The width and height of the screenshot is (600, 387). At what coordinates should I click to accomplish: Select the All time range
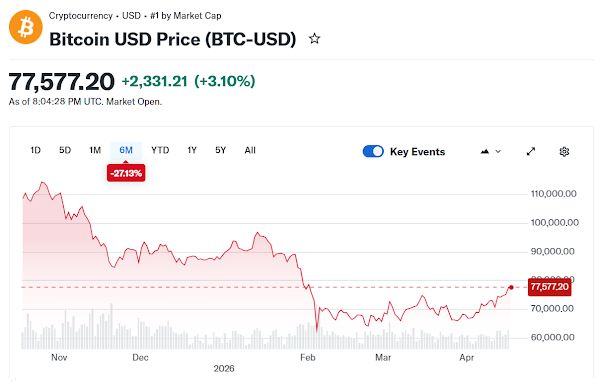click(250, 150)
